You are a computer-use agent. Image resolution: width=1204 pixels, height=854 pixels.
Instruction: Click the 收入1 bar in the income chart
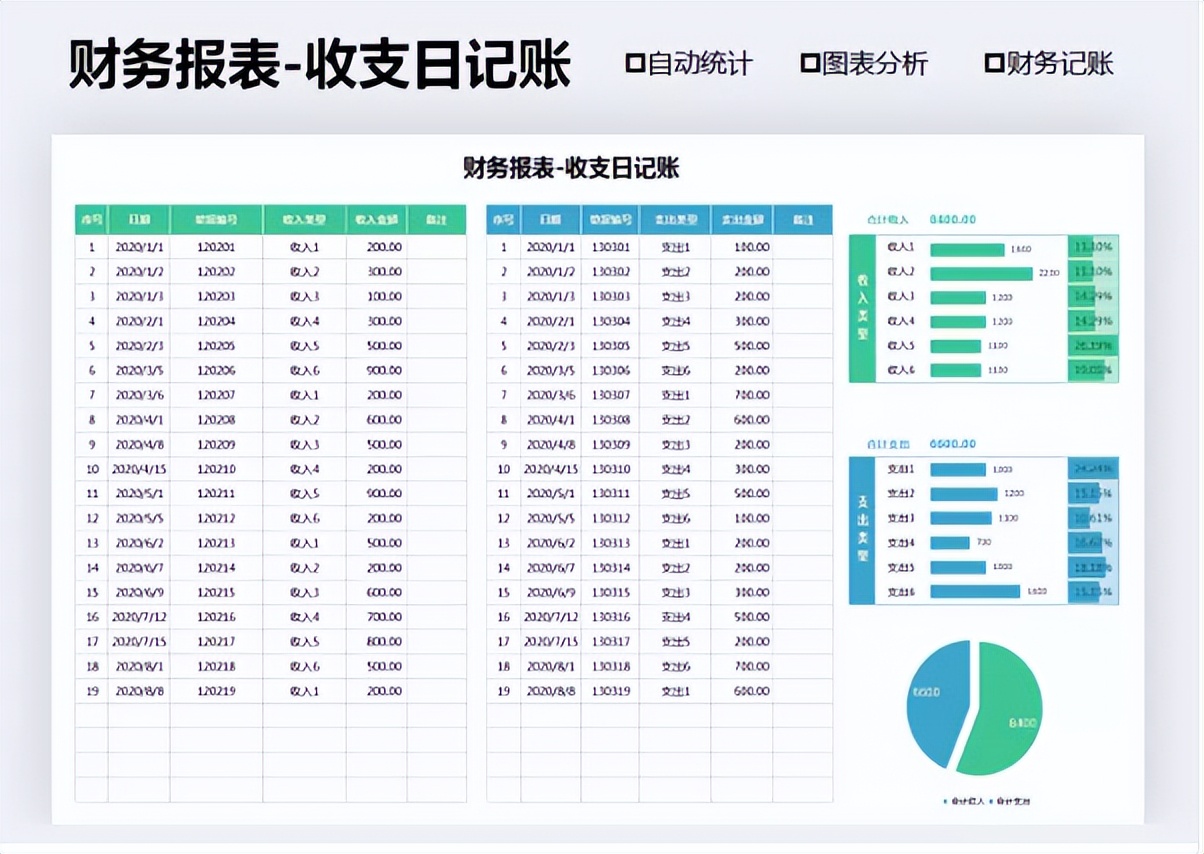[x=967, y=250]
